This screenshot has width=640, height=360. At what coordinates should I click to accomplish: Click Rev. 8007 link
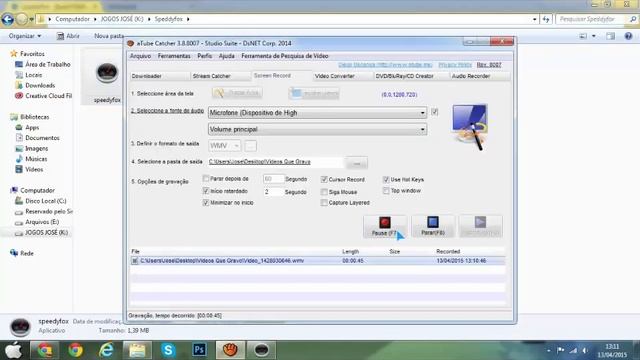[489, 65]
